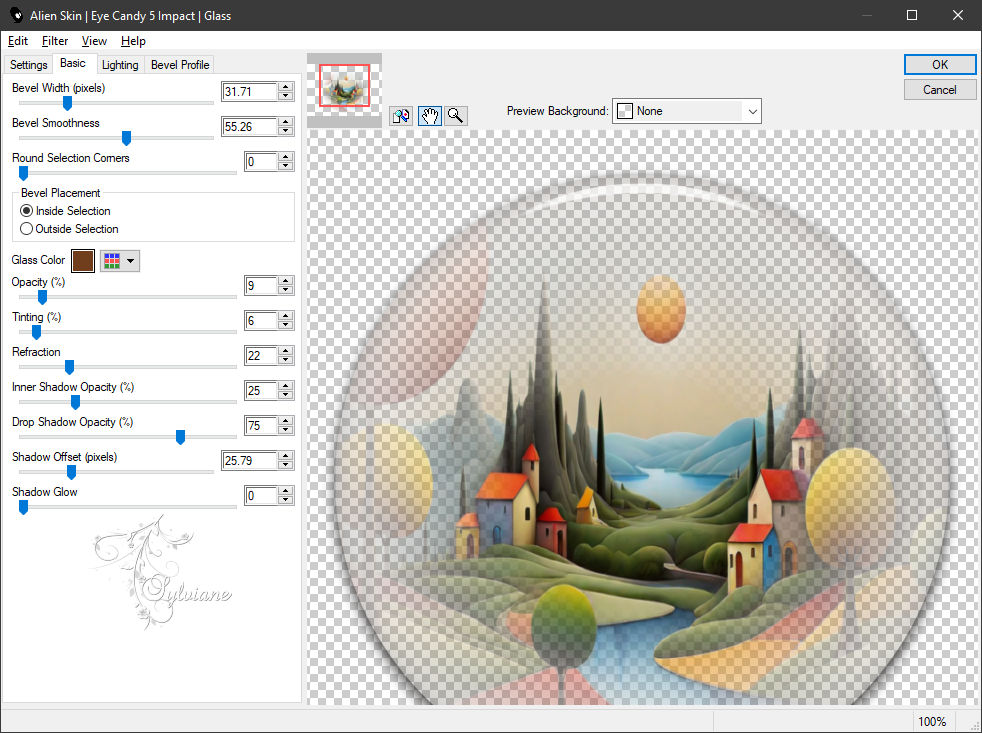This screenshot has width=982, height=733.
Task: Switch to the Settings tab
Action: point(28,65)
